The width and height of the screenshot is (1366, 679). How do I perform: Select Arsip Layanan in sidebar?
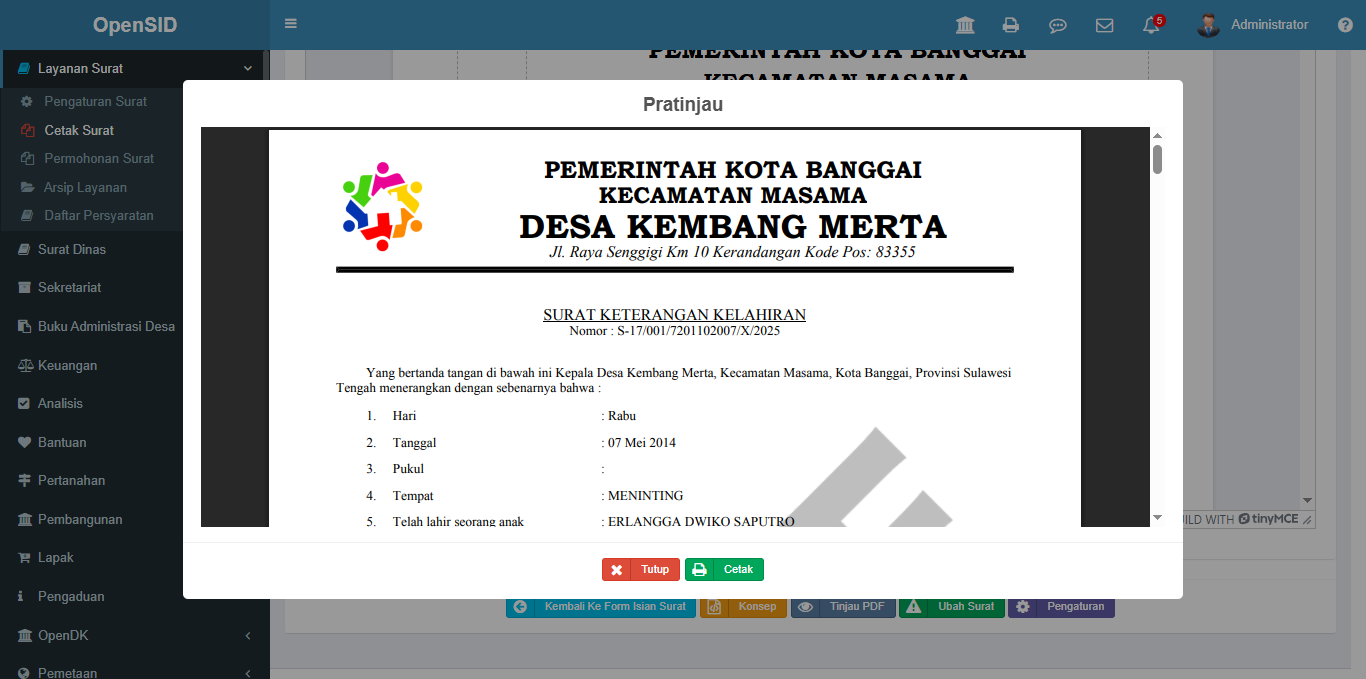(x=85, y=187)
